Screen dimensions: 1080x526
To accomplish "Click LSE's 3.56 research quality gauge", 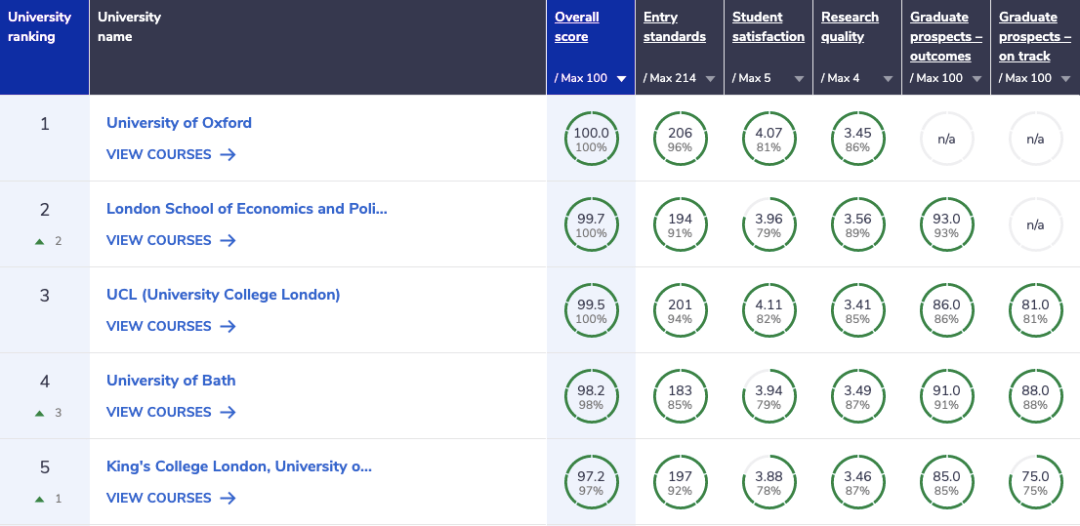I will point(858,224).
